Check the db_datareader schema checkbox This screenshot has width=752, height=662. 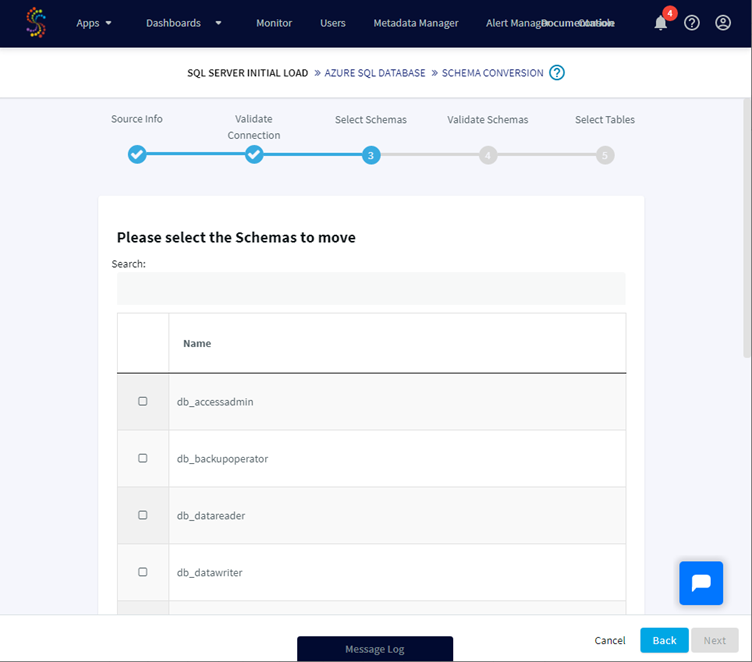click(x=142, y=515)
